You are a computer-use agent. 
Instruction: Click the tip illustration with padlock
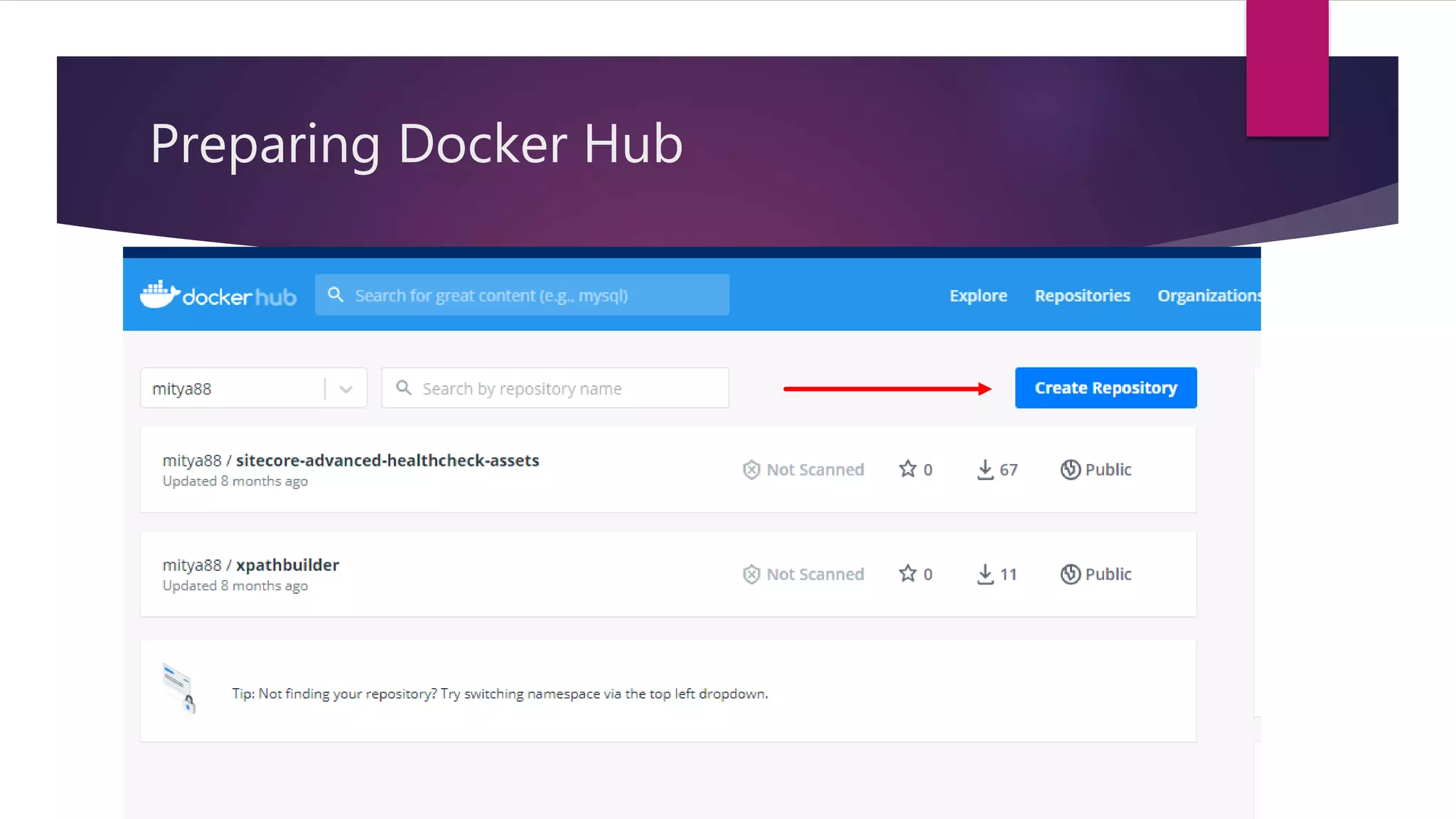pyautogui.click(x=179, y=688)
